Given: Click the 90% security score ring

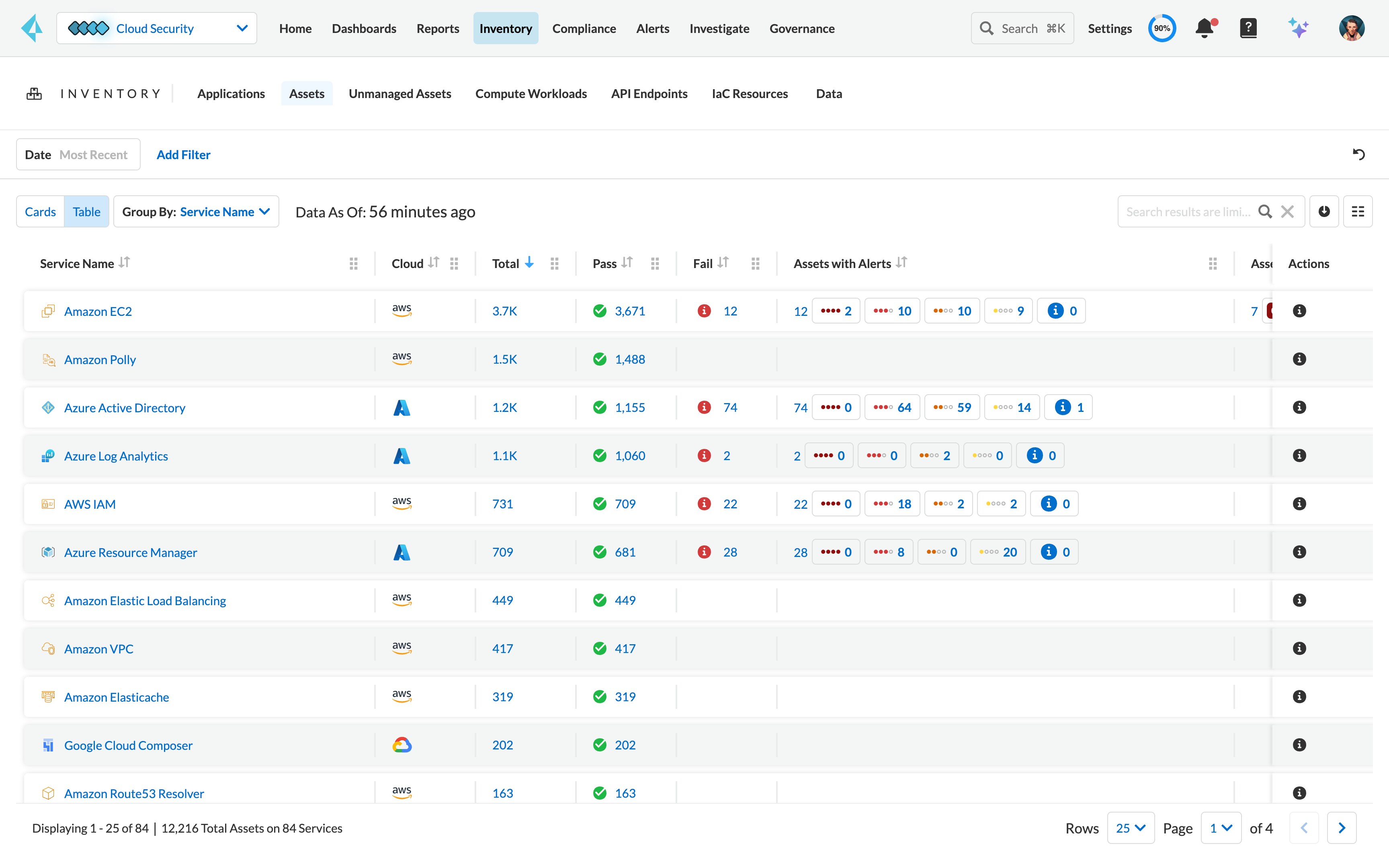Looking at the screenshot, I should [1162, 28].
